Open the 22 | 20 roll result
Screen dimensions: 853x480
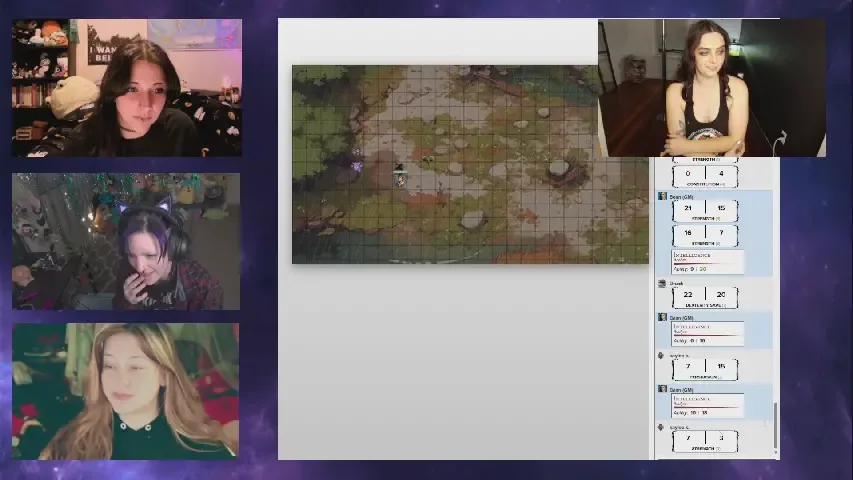[704, 296]
